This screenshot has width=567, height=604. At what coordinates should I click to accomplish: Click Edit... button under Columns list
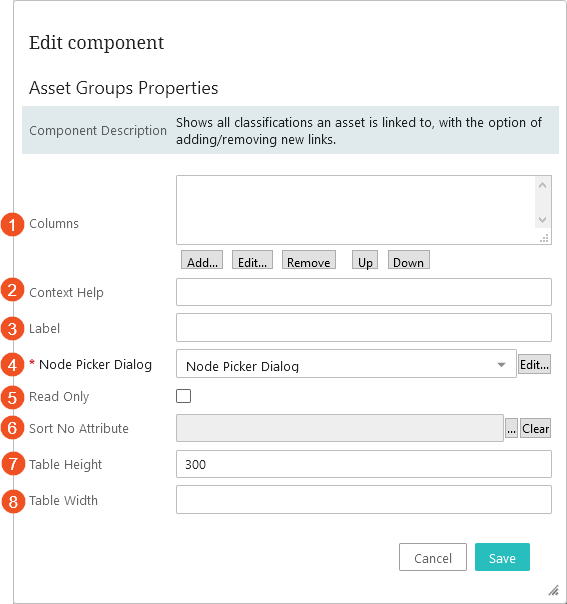pyautogui.click(x=252, y=260)
